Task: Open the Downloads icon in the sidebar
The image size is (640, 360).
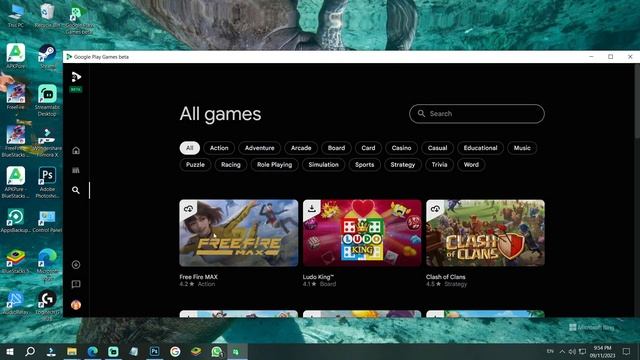Action: click(x=76, y=264)
